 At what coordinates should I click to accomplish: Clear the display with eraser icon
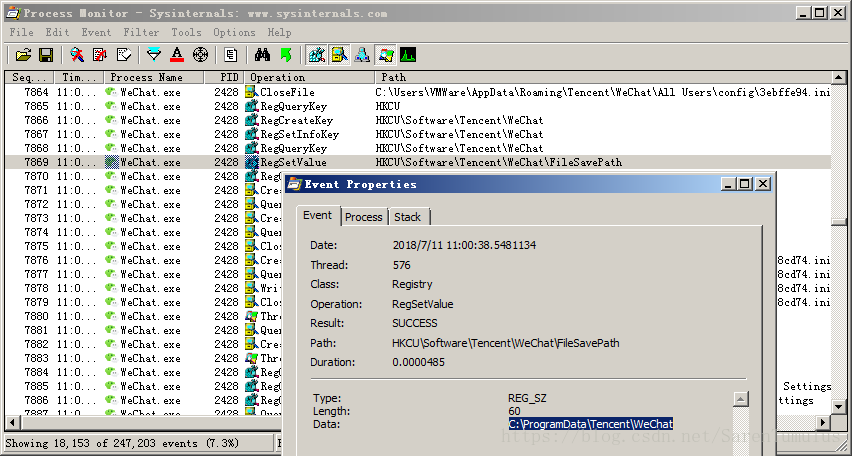123,54
